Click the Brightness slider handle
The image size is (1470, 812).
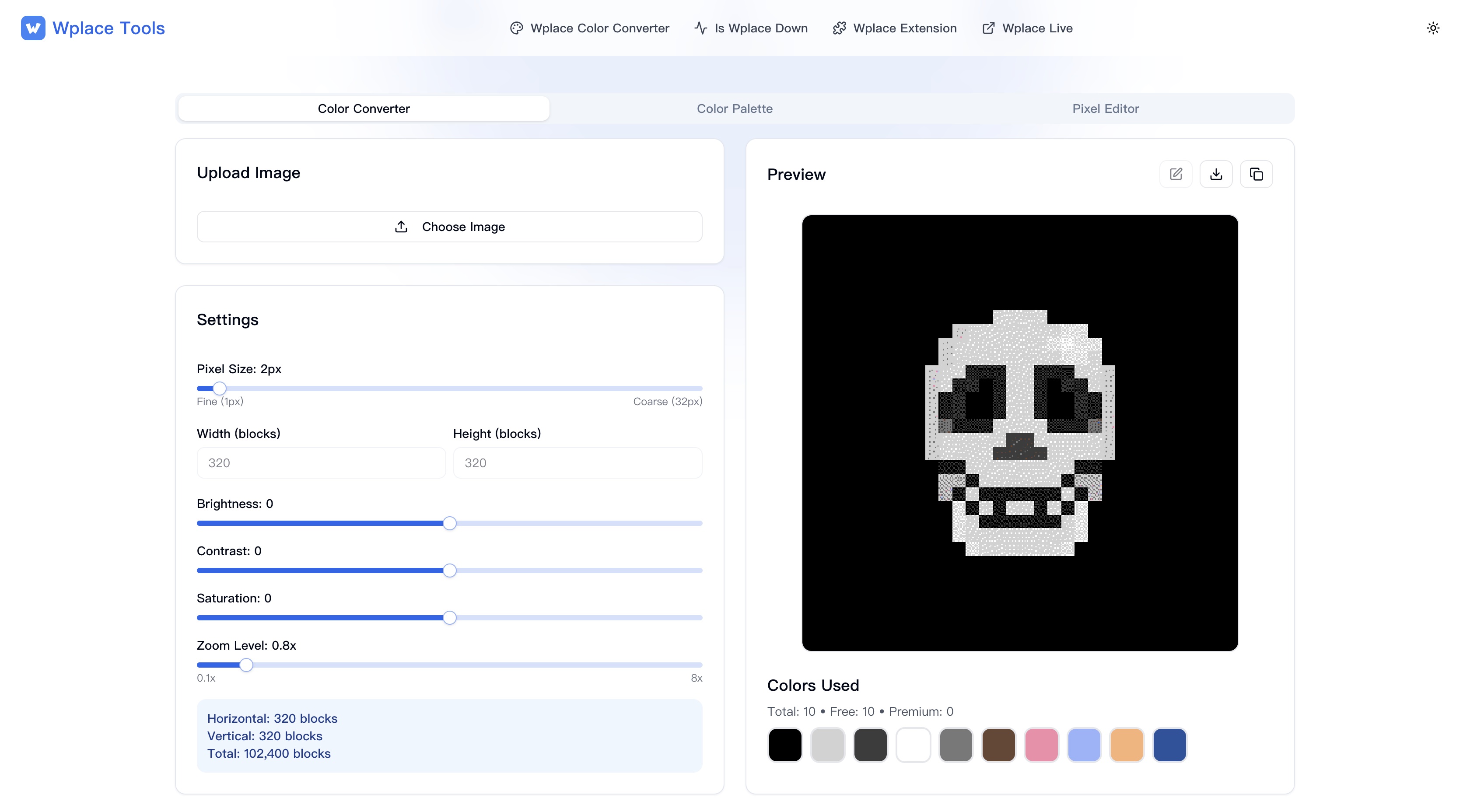449,523
